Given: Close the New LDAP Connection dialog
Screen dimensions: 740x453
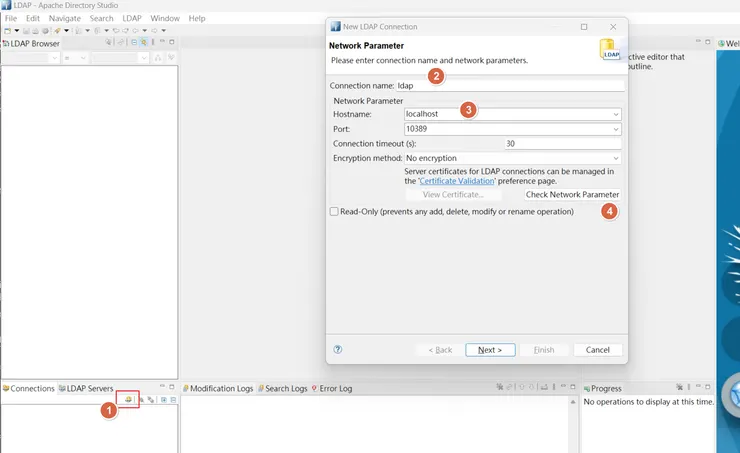Looking at the screenshot, I should (613, 27).
